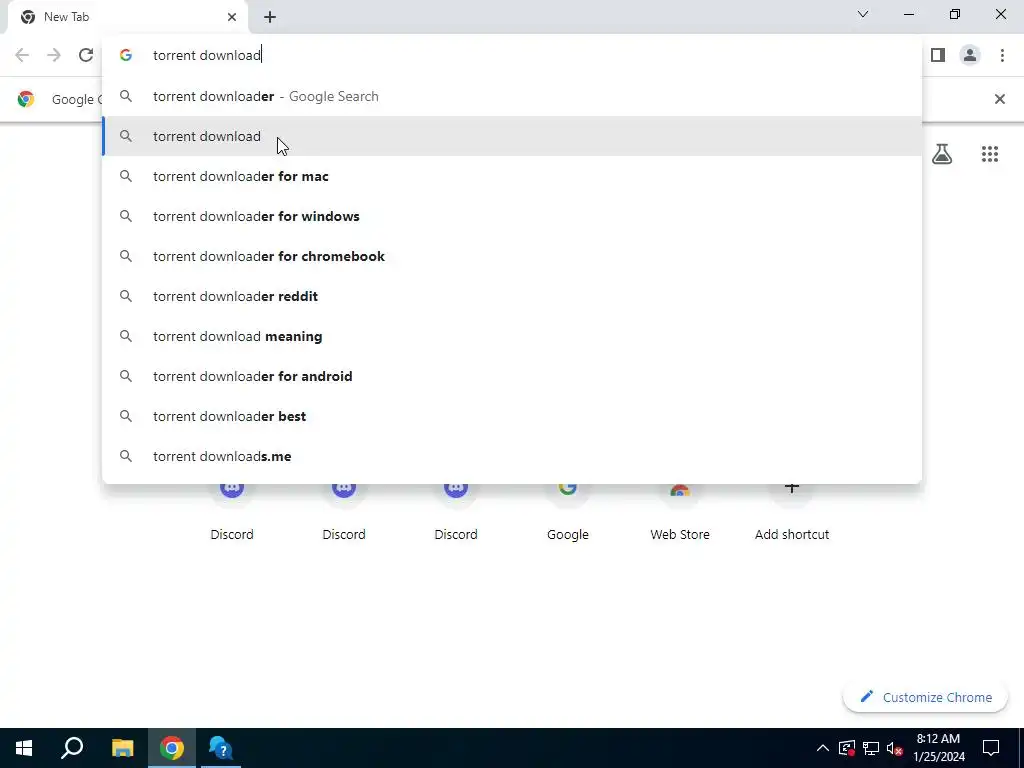Image resolution: width=1024 pixels, height=768 pixels.
Task: Open the Windows Start menu
Action: 24,748
